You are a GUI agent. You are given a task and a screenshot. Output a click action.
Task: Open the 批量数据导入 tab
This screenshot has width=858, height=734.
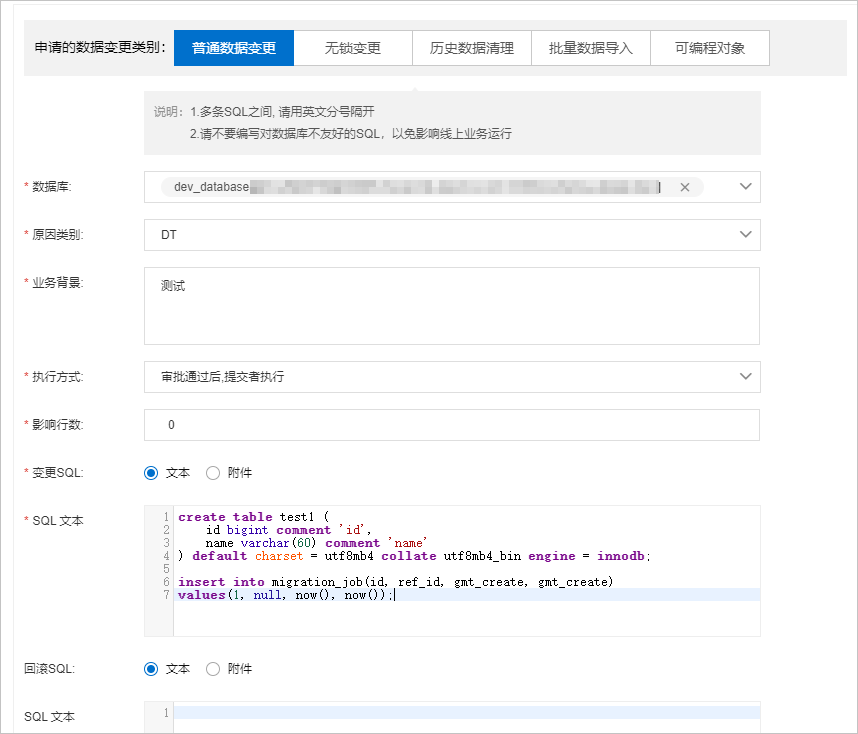coord(591,48)
